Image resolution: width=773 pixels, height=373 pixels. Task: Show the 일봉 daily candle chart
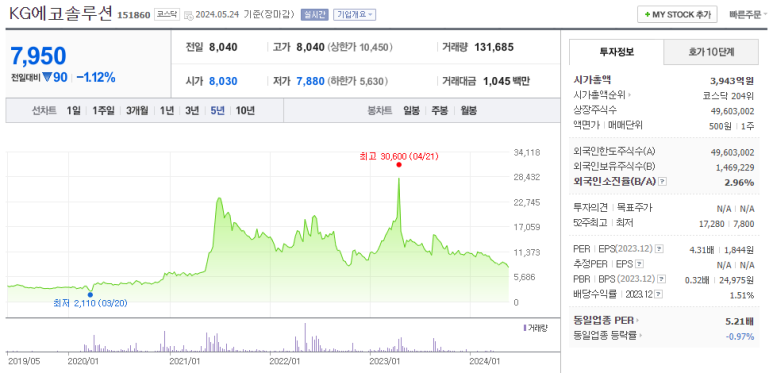[411, 110]
